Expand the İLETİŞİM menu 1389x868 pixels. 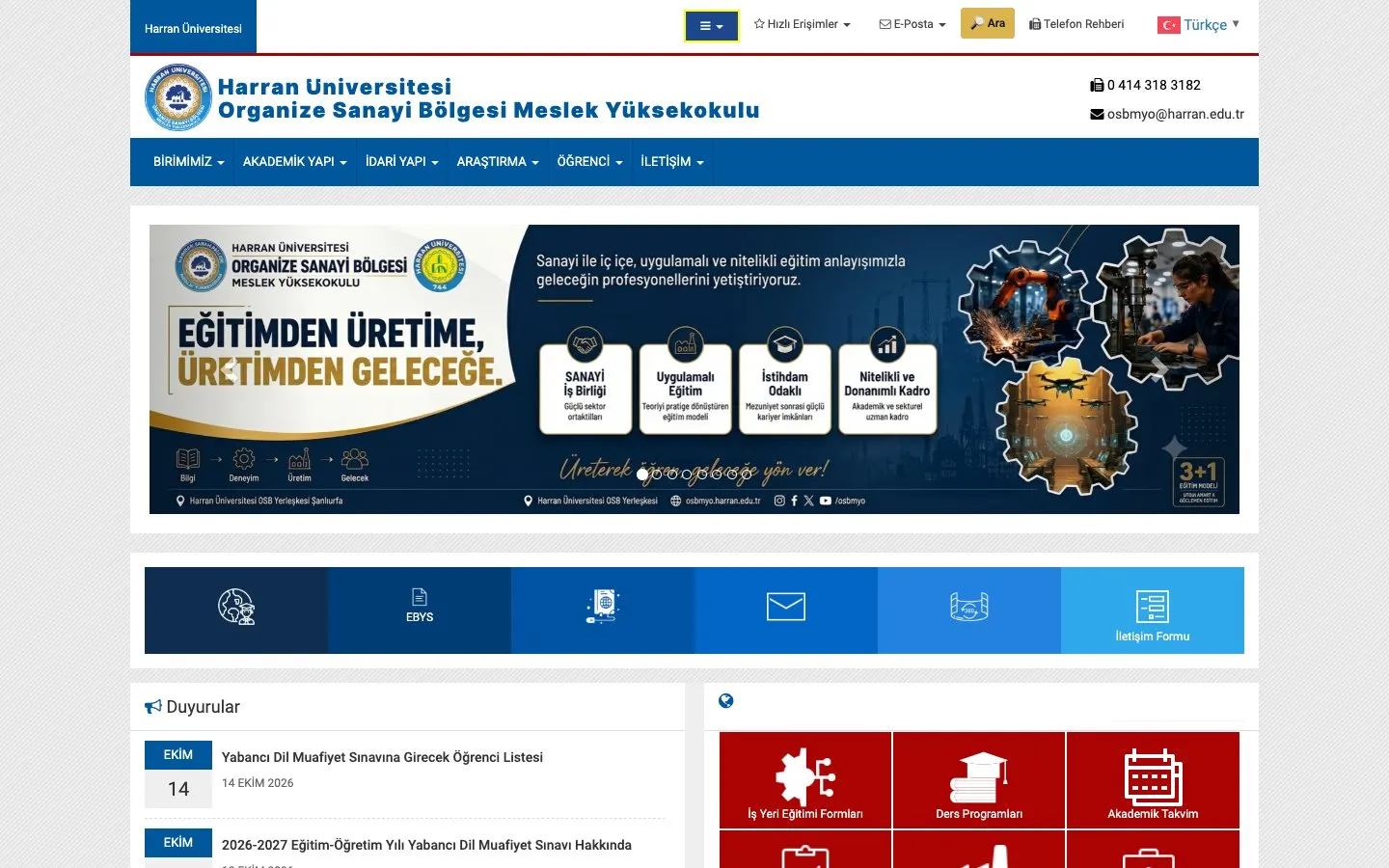click(x=672, y=162)
